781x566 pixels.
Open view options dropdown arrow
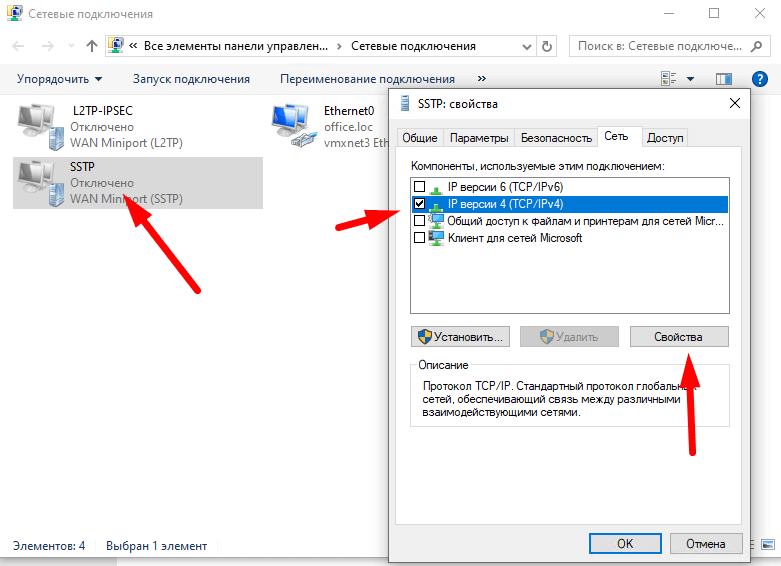pyautogui.click(x=690, y=79)
